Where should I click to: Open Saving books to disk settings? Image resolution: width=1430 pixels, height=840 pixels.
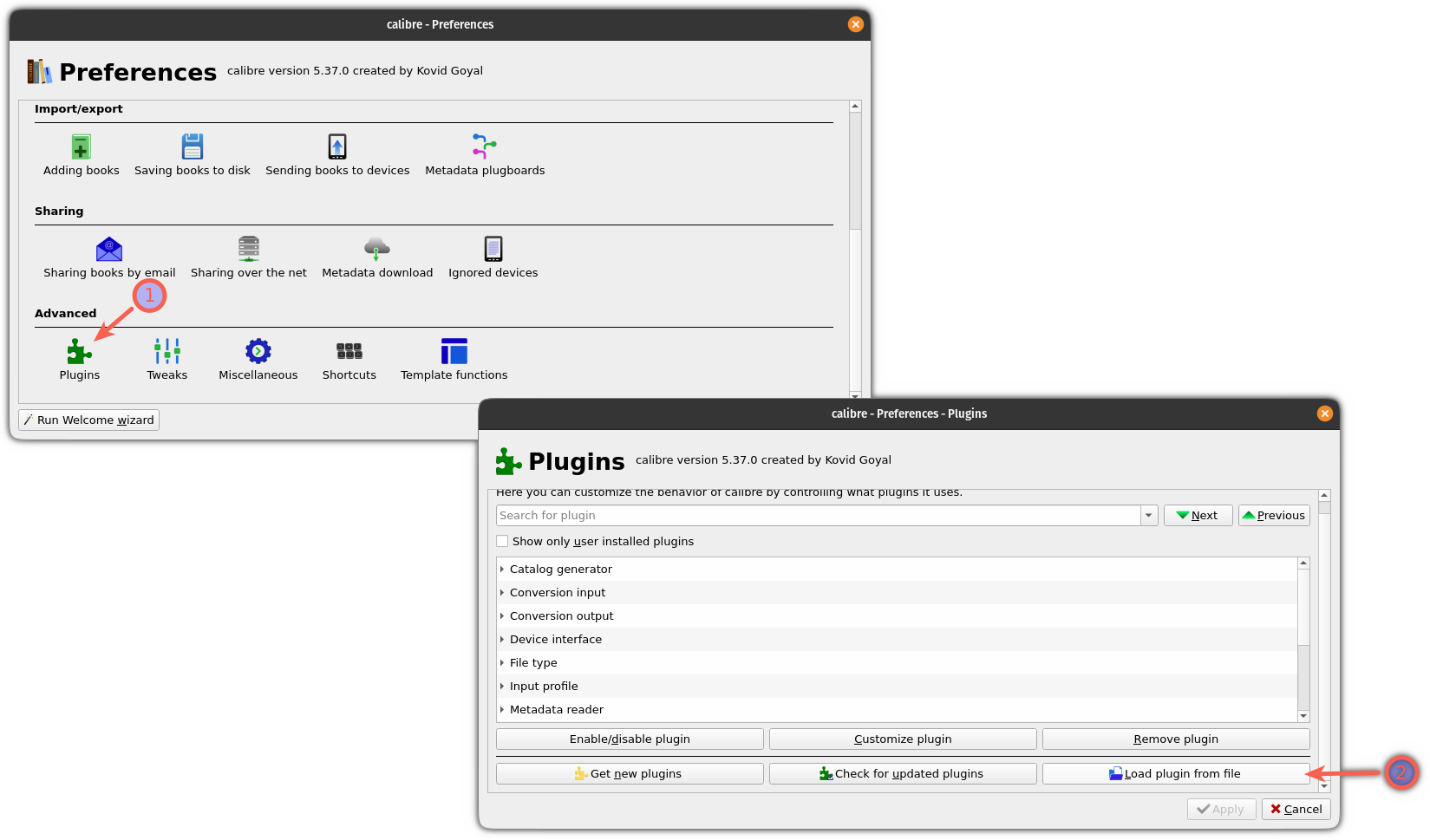pyautogui.click(x=192, y=155)
